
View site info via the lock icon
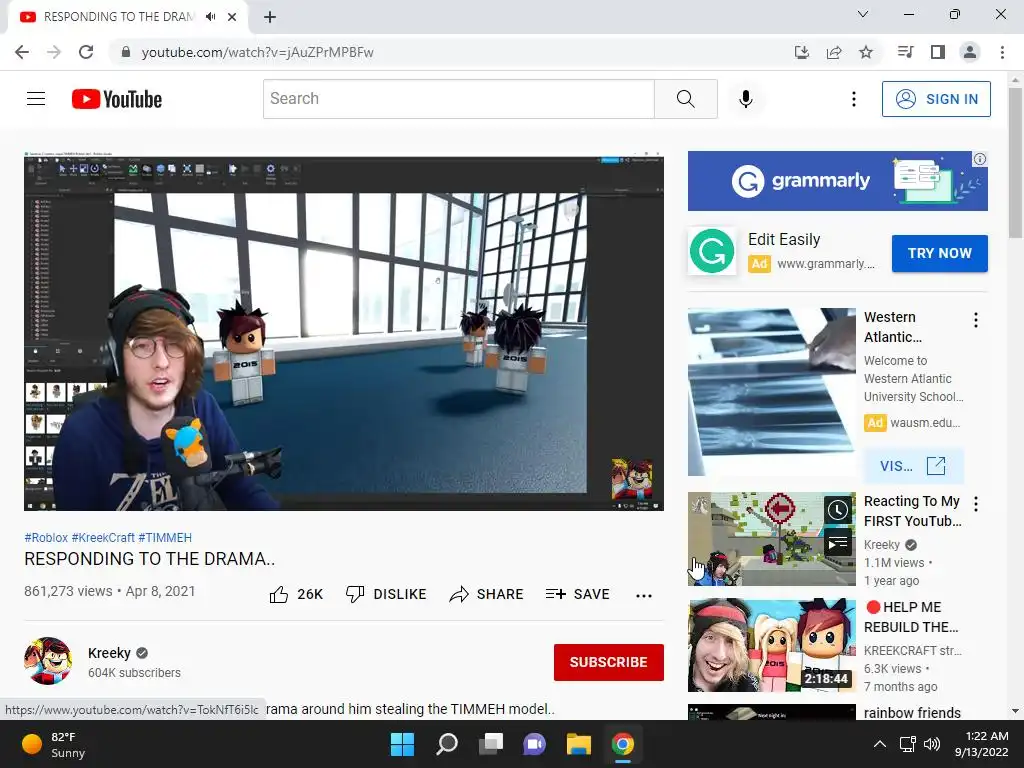(126, 52)
